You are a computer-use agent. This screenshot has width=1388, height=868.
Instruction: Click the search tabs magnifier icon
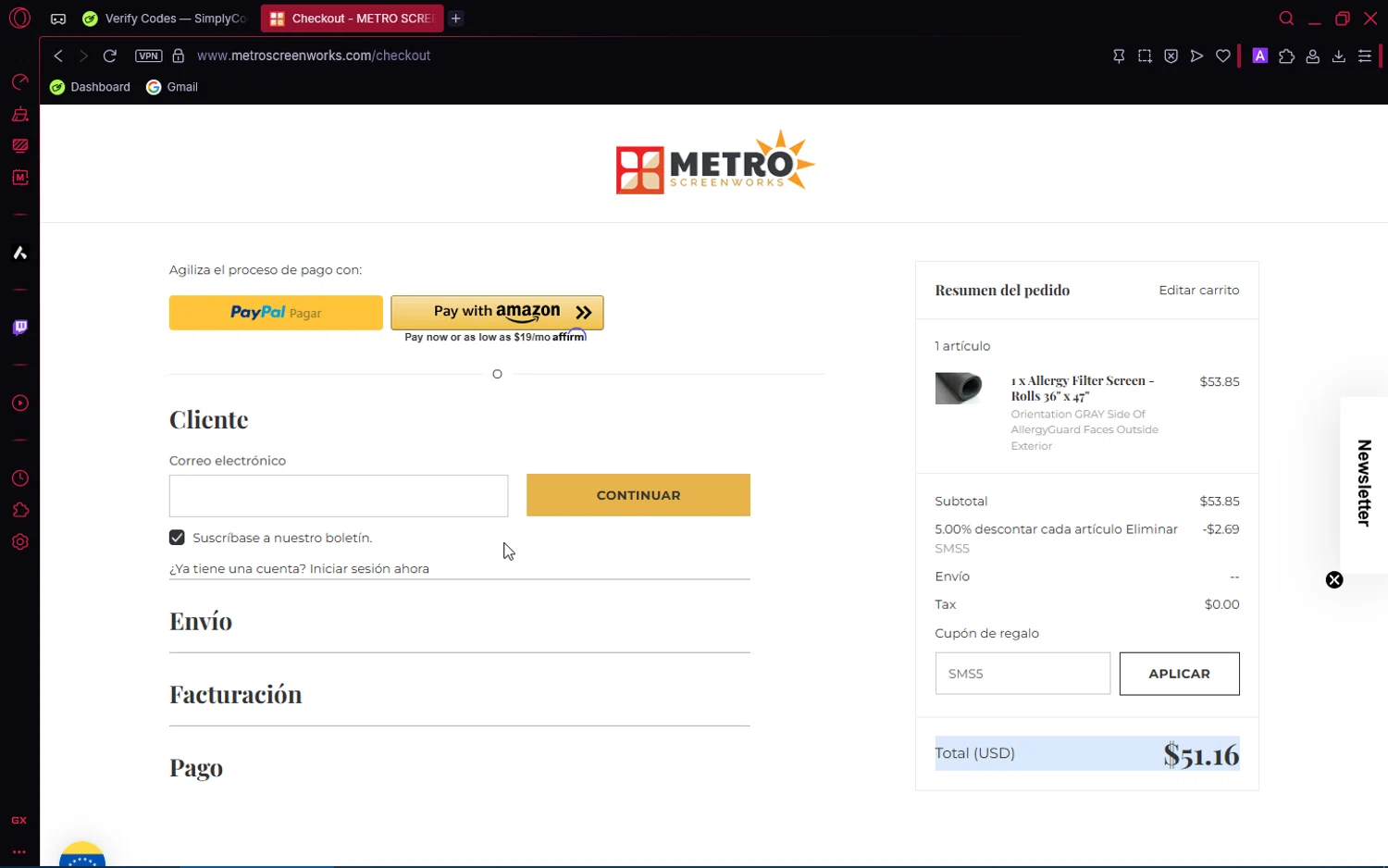[x=1286, y=19]
